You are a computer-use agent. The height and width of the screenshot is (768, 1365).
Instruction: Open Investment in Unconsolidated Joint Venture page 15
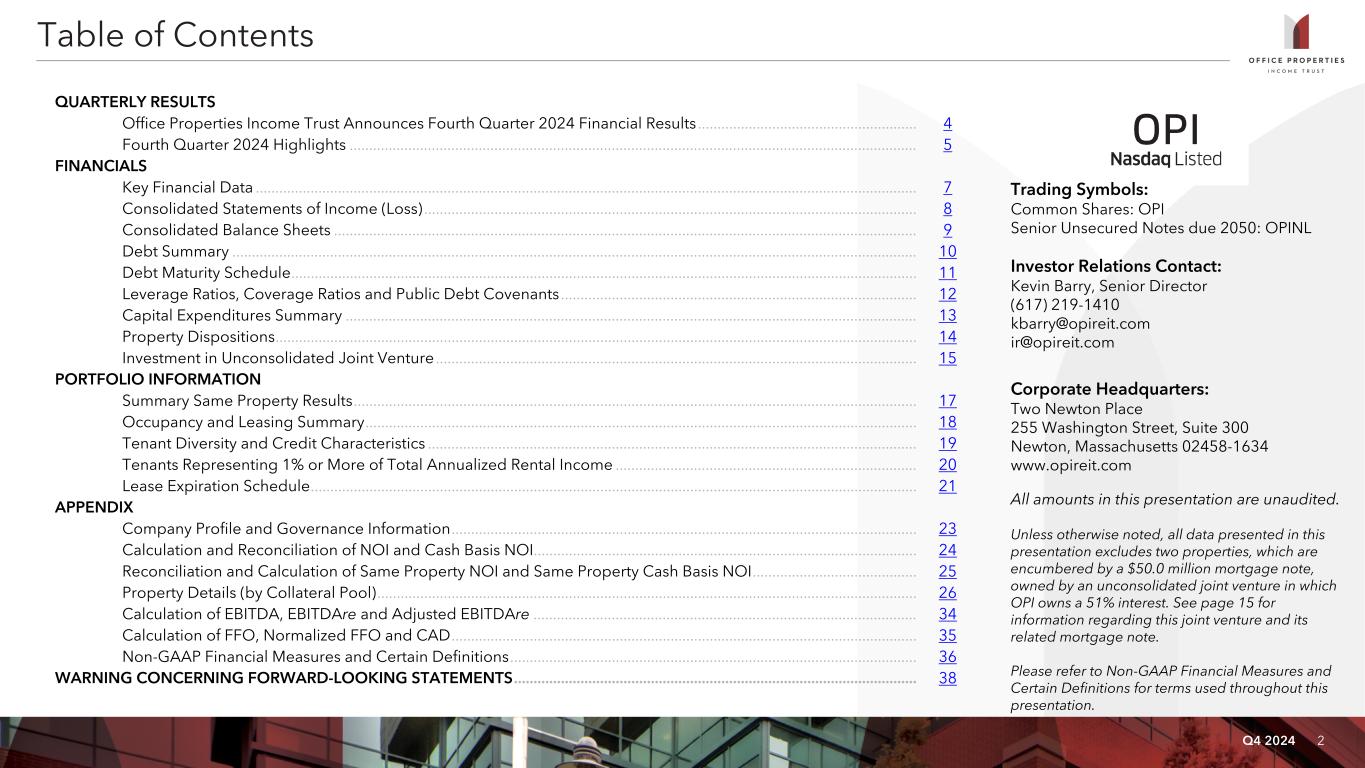(x=947, y=358)
